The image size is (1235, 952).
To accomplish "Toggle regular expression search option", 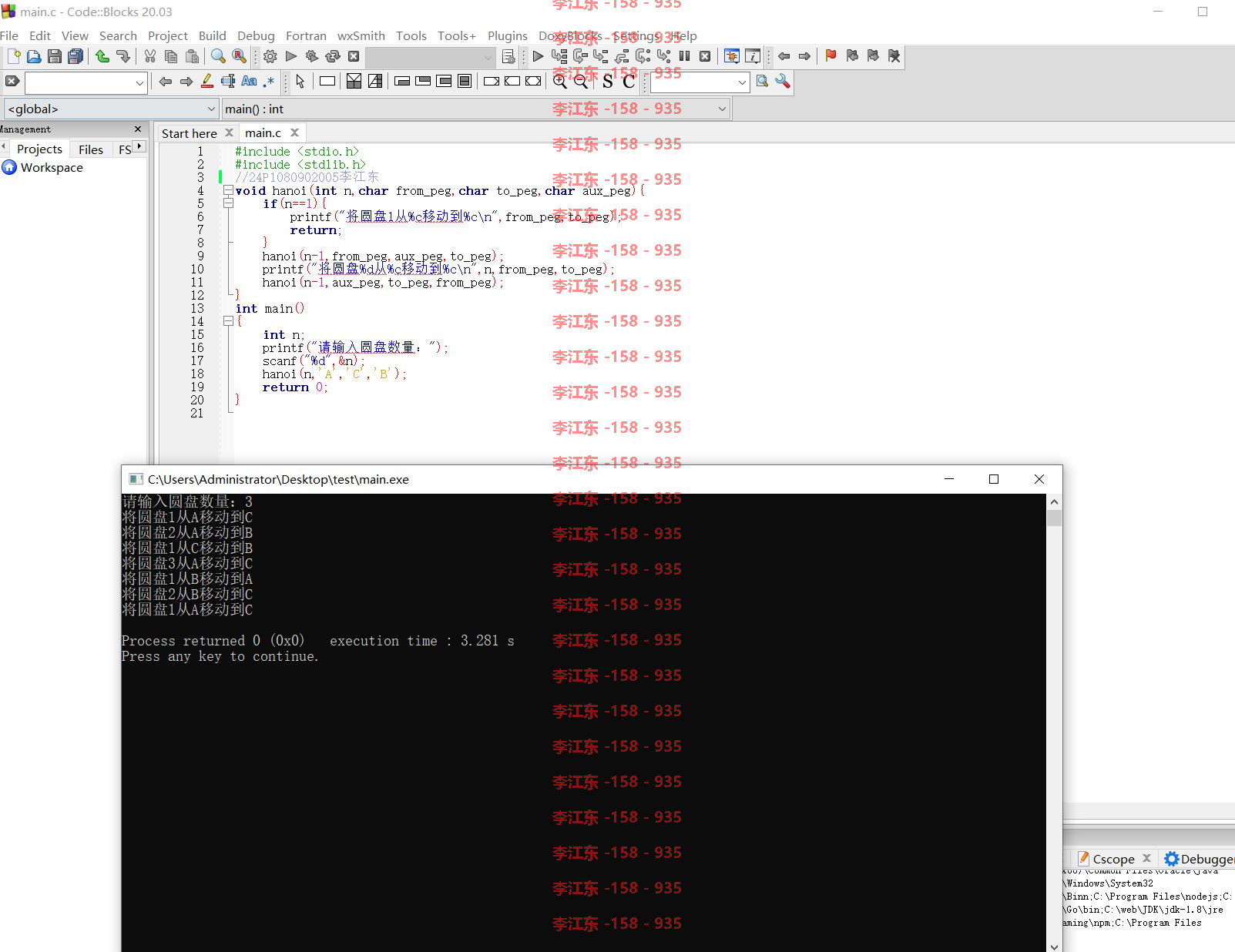I will point(268,82).
